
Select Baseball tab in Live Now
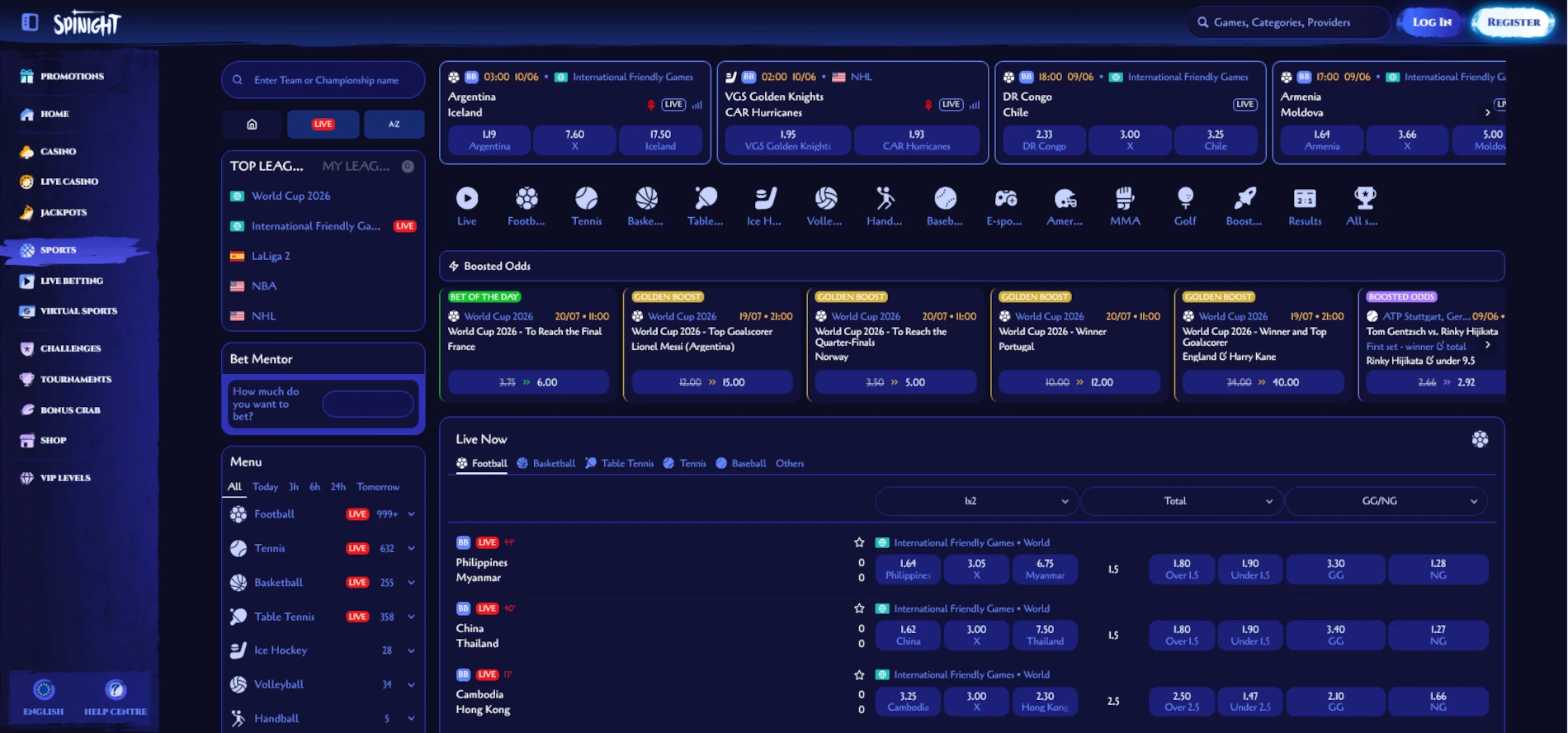coord(741,463)
